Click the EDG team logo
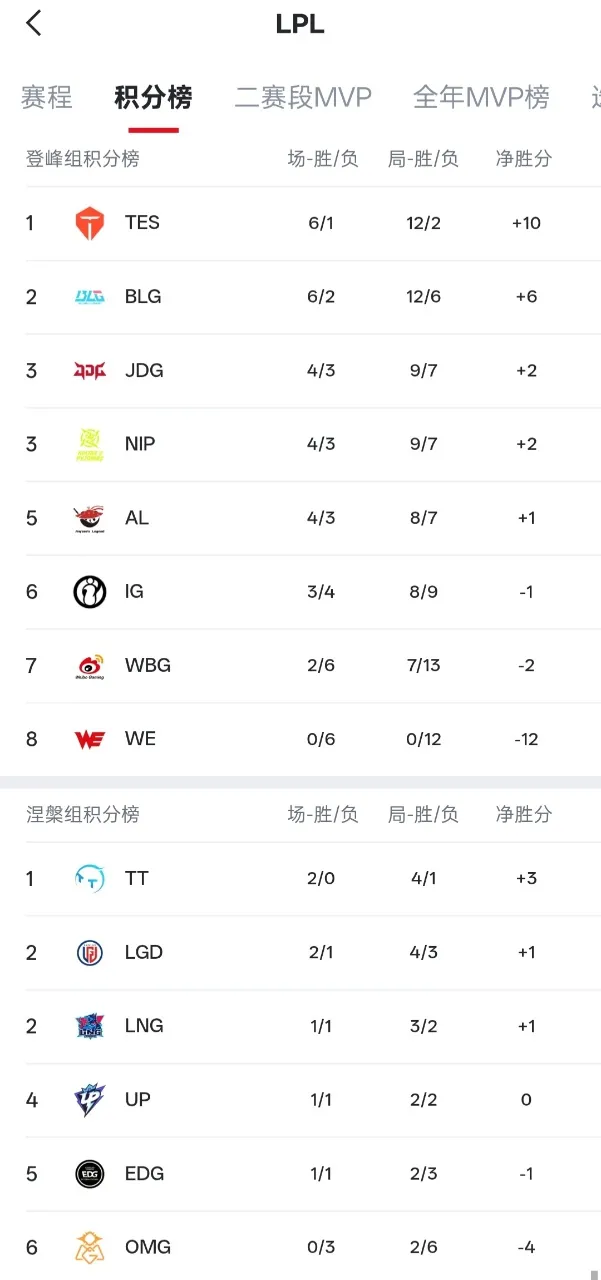 click(89, 1174)
